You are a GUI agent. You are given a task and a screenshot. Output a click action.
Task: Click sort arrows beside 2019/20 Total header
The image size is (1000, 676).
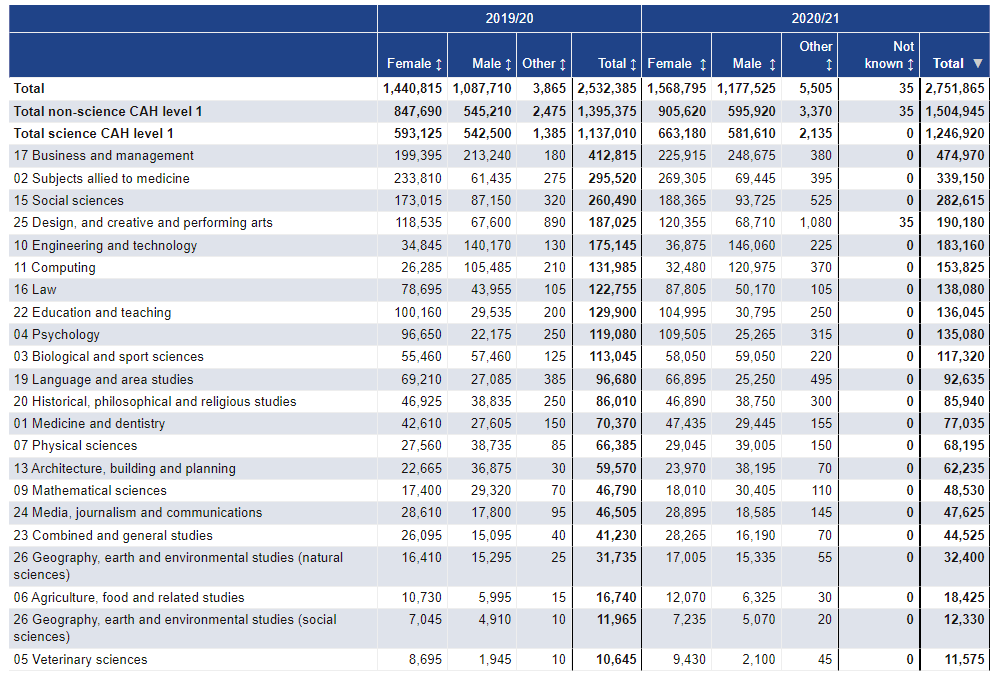point(633,64)
